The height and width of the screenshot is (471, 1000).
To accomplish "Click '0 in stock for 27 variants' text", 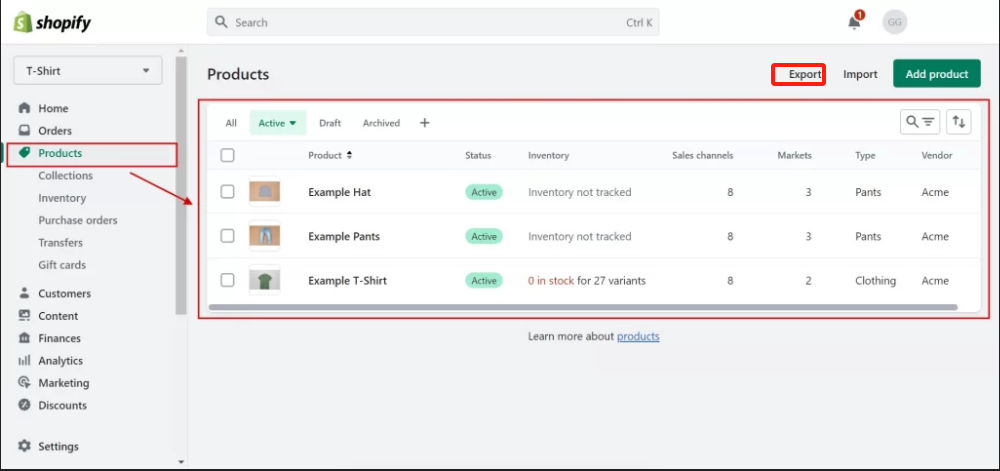I will point(587,280).
